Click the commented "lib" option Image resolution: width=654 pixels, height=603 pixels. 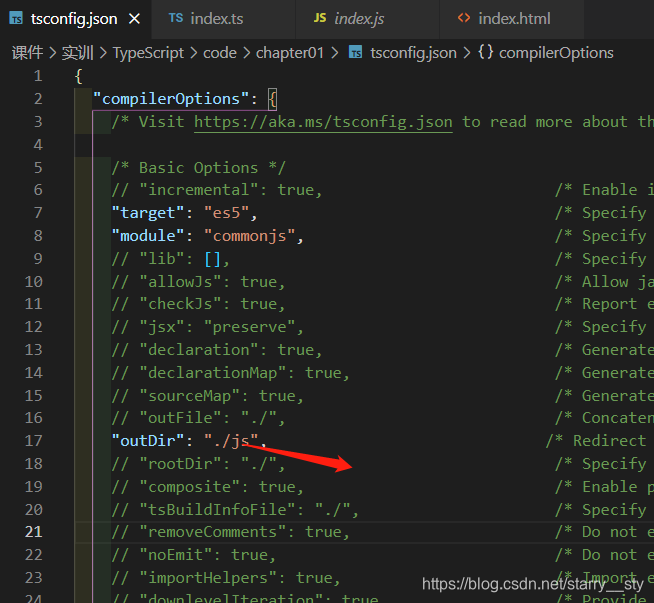pos(171,259)
